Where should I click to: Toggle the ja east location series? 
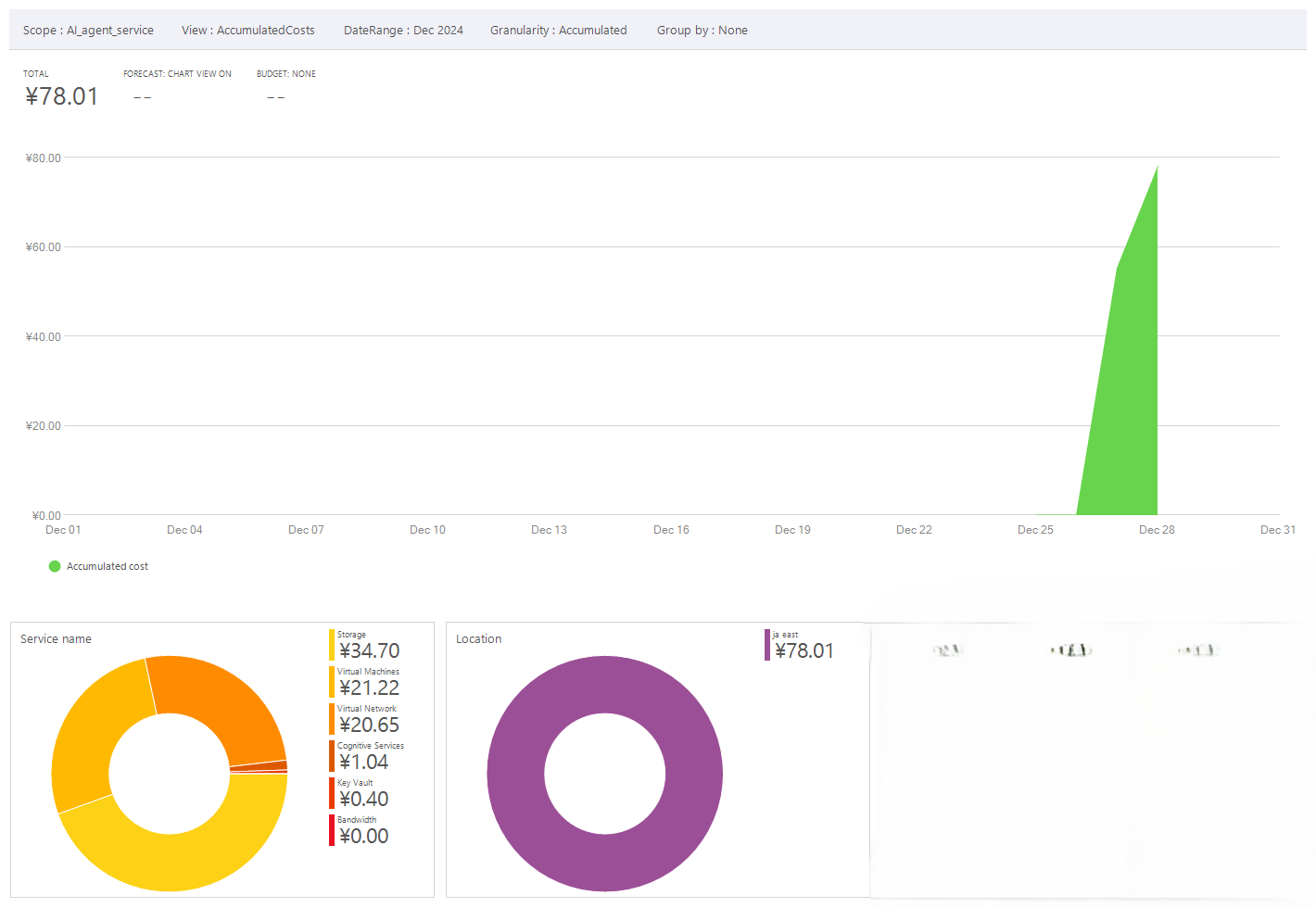(800, 643)
